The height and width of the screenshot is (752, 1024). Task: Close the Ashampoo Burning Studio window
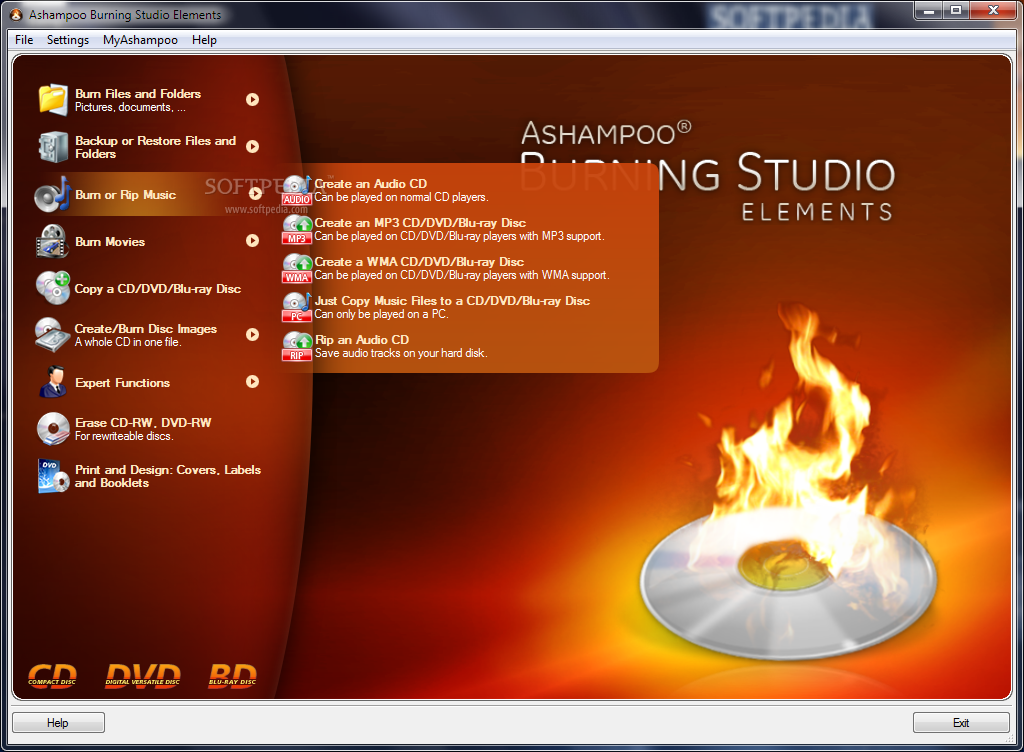pos(993,10)
